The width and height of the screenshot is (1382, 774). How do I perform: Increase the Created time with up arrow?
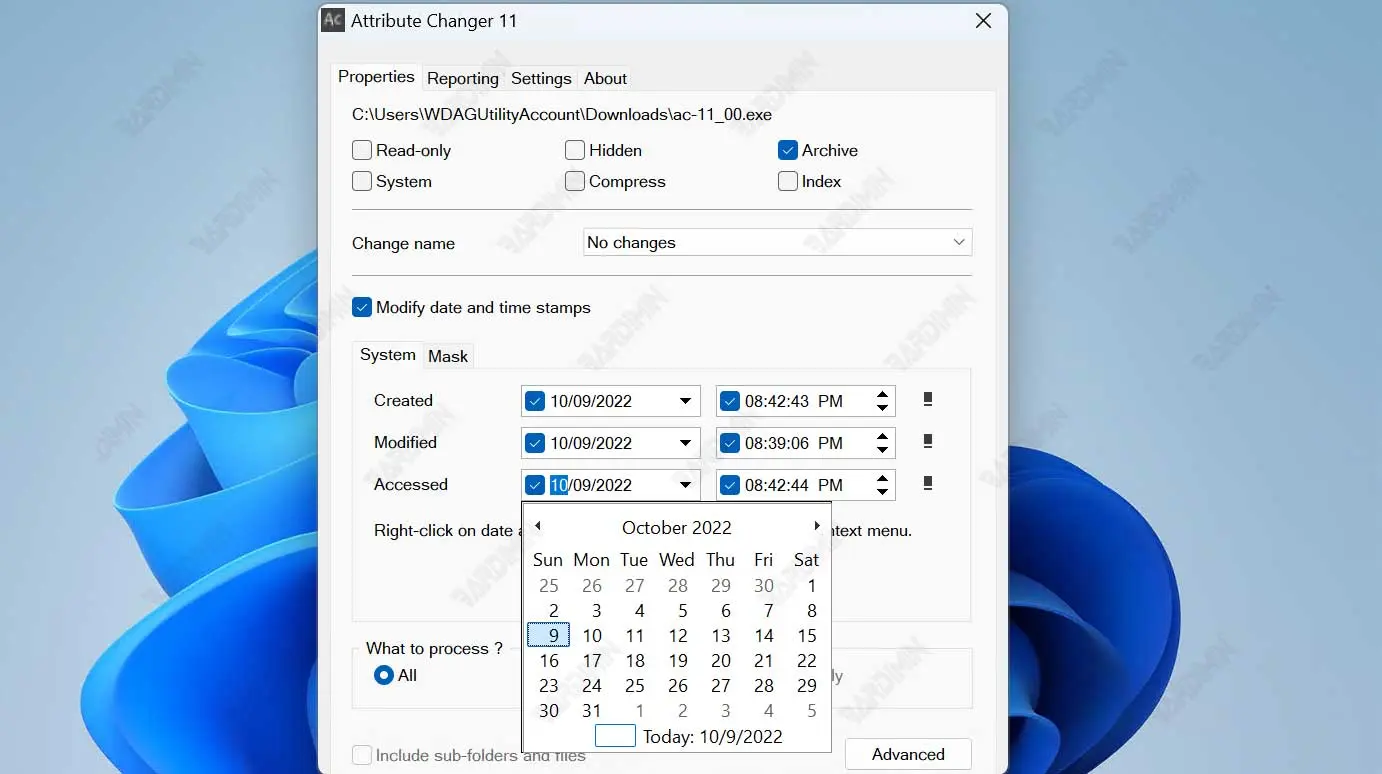click(882, 394)
